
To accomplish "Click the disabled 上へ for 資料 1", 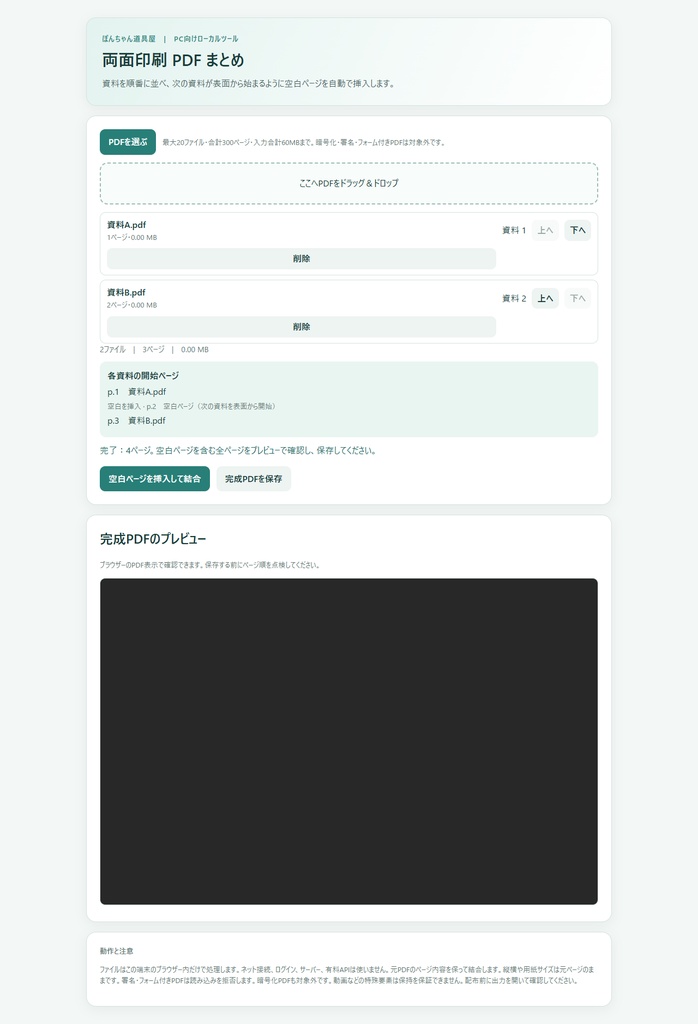I will (545, 230).
